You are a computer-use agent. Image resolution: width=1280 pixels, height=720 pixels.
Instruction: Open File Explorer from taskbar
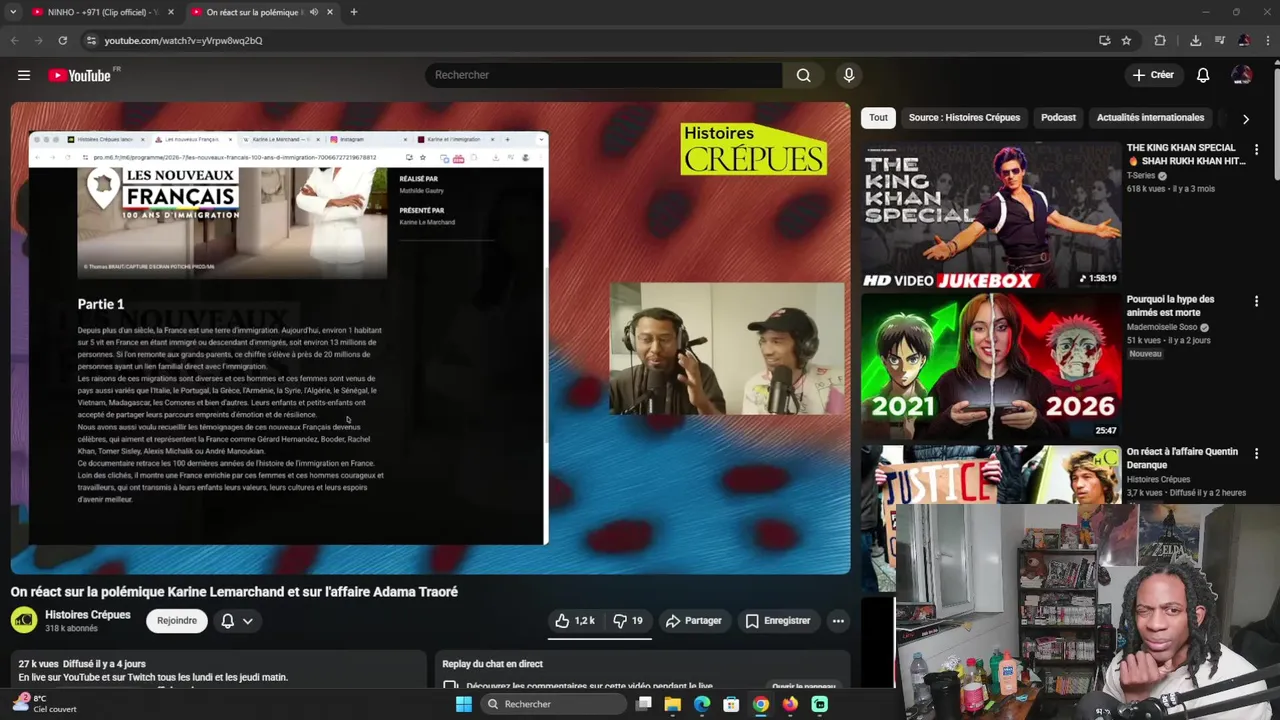pyautogui.click(x=673, y=704)
